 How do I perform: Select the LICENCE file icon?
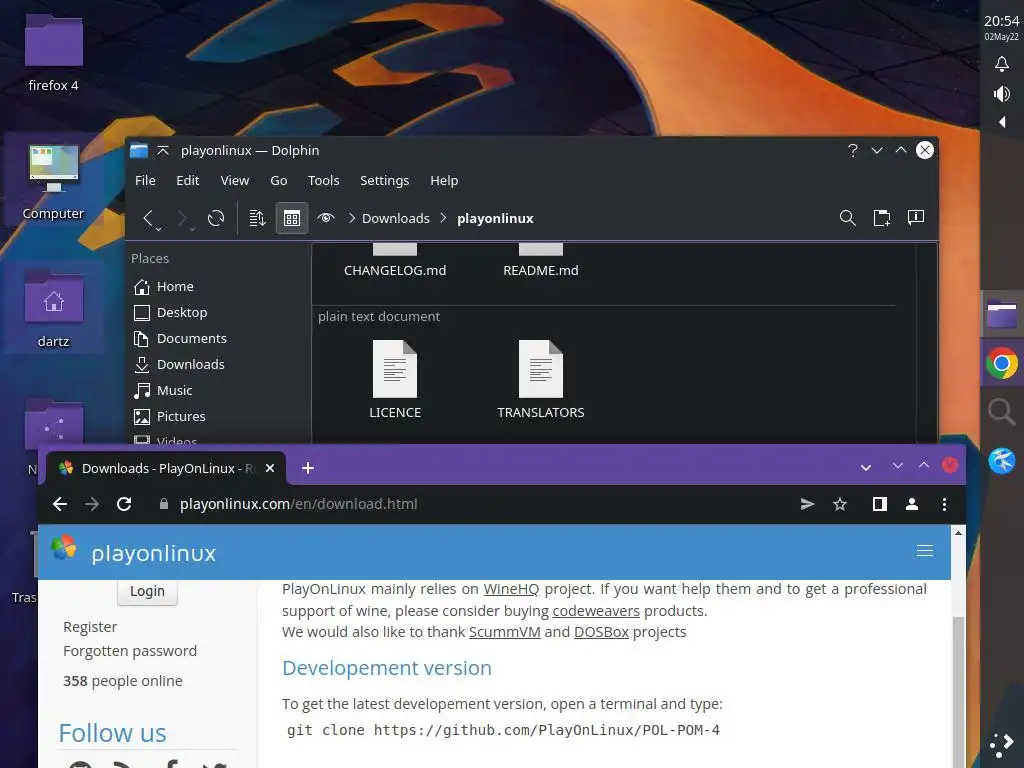click(395, 369)
